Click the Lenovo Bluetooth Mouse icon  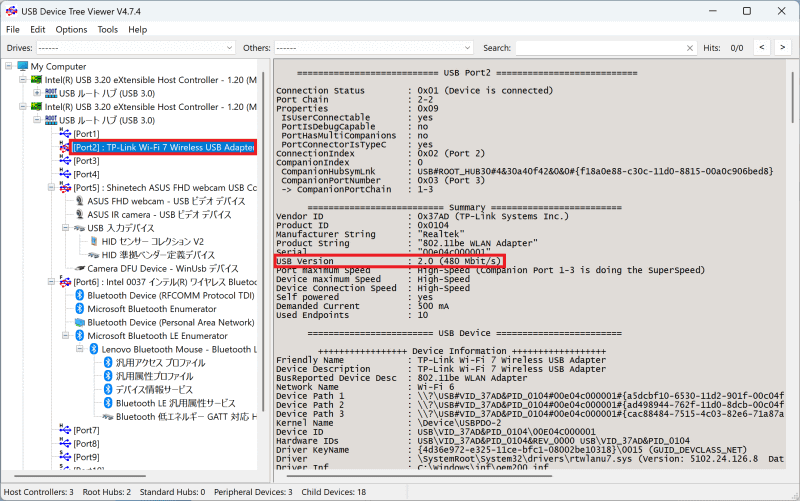94,349
